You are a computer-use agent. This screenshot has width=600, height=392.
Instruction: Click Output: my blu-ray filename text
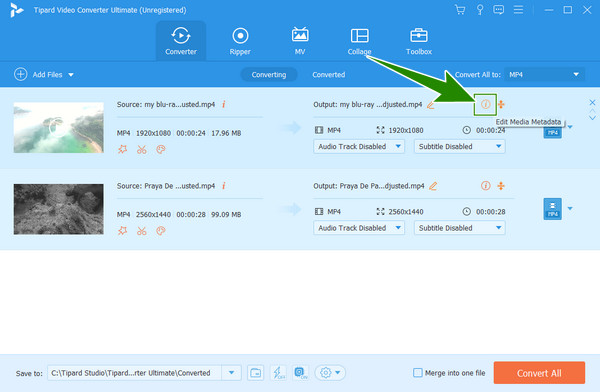coord(368,105)
